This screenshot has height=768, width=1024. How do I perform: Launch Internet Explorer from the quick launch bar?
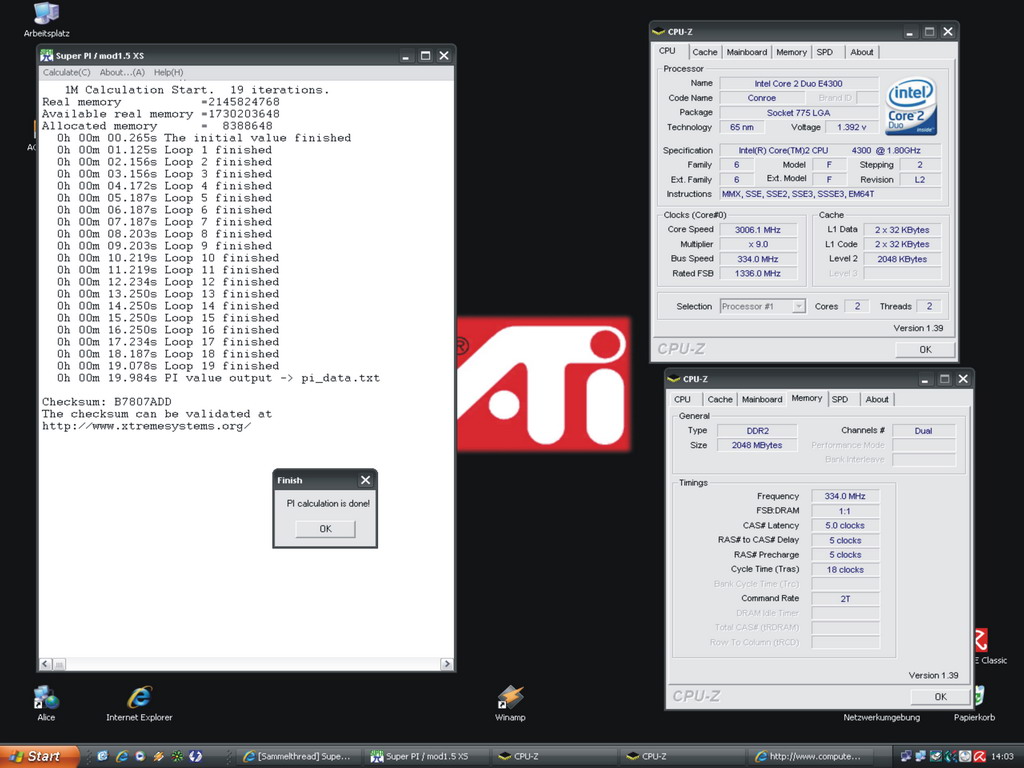point(121,756)
